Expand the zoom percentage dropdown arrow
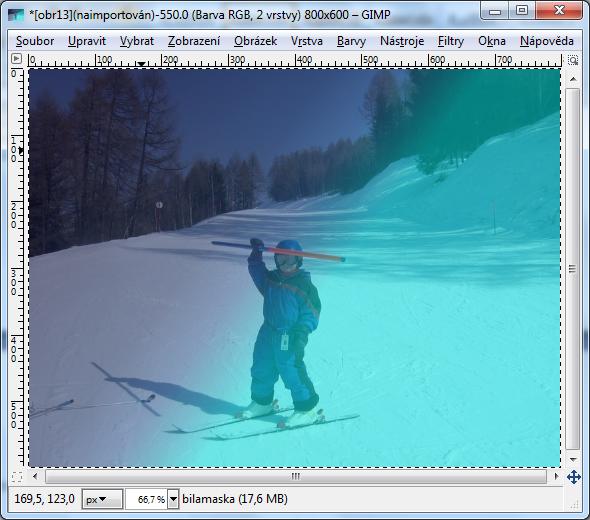 (173, 500)
